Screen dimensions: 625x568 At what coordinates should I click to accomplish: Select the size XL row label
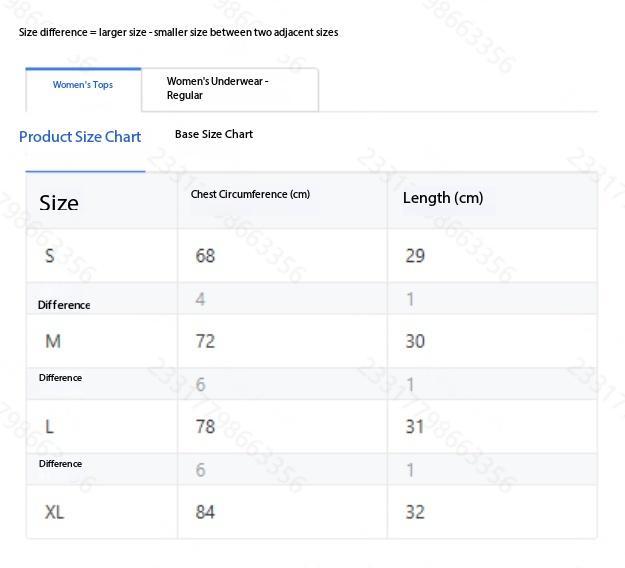pyautogui.click(x=54, y=512)
